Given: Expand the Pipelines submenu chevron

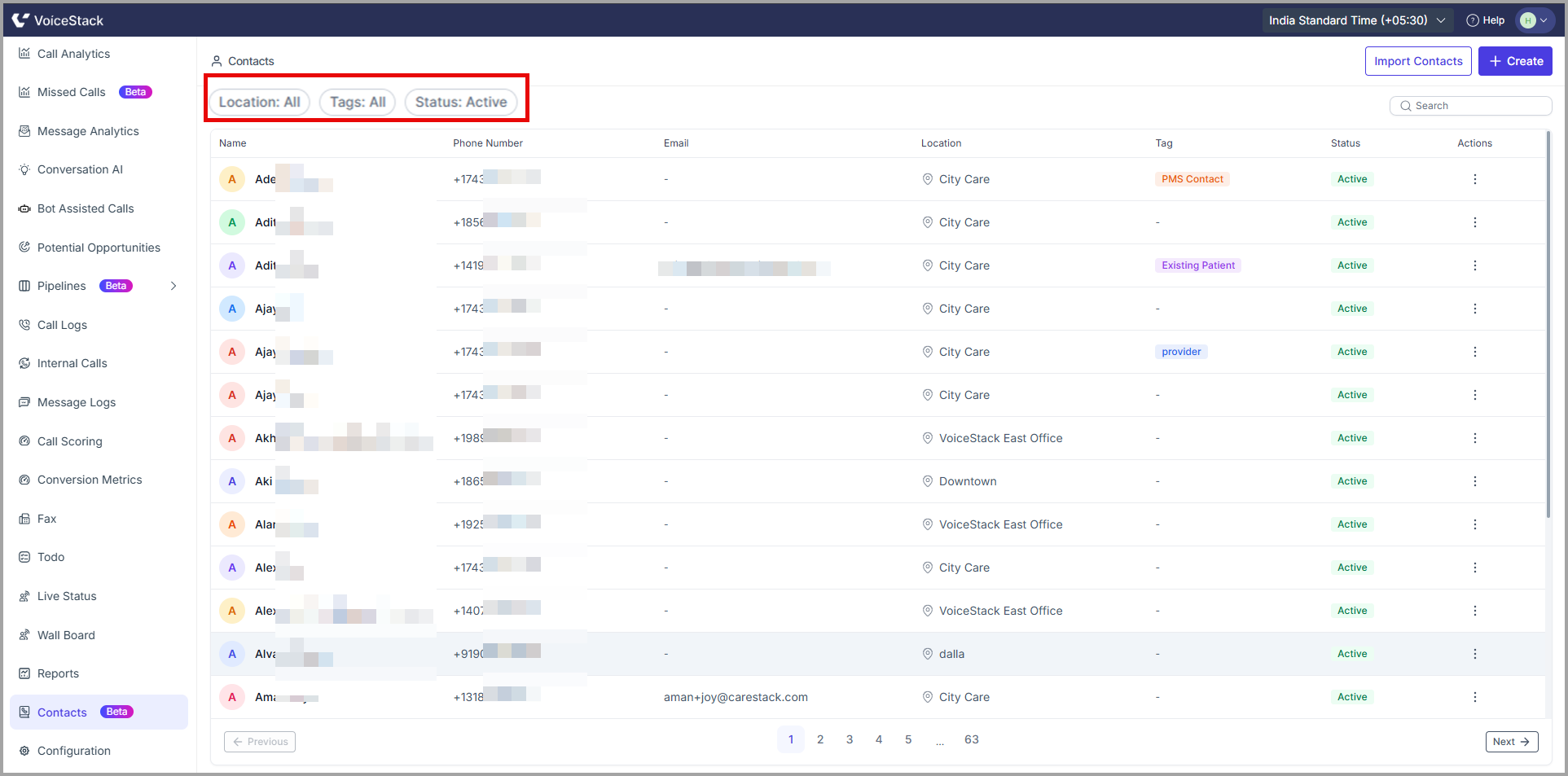Looking at the screenshot, I should (x=173, y=286).
